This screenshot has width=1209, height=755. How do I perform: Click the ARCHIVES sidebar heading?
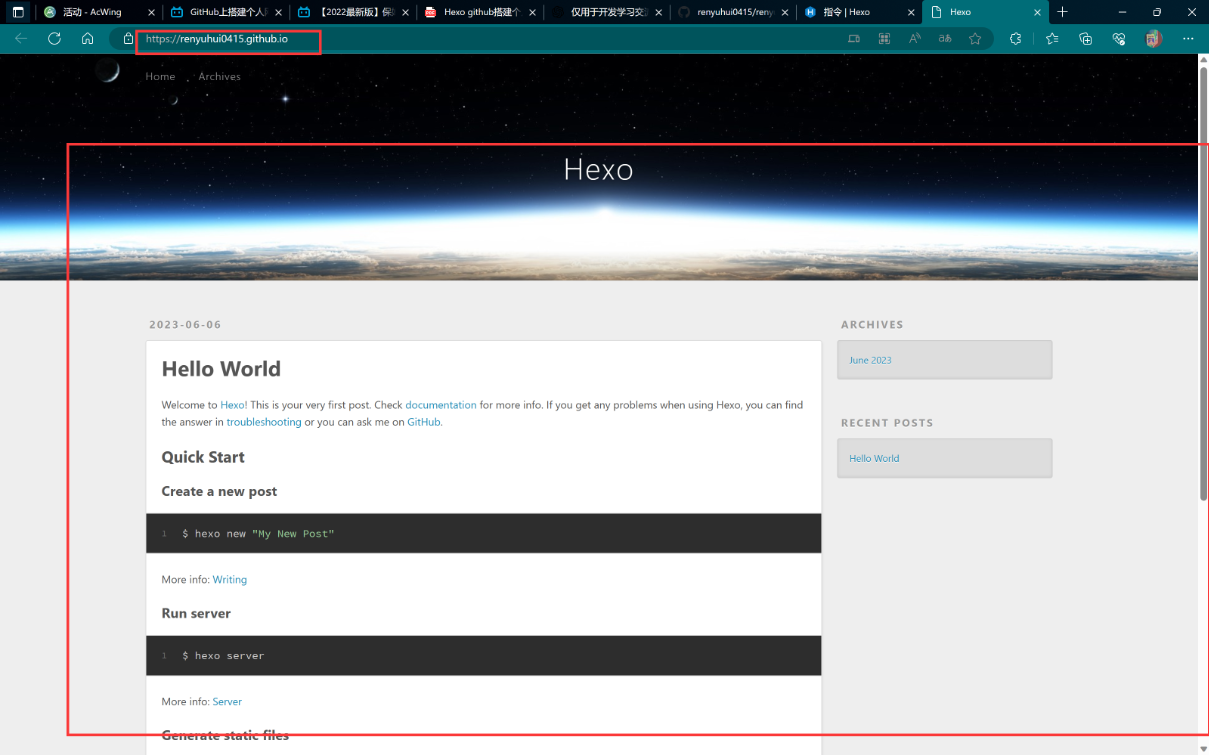[872, 325]
